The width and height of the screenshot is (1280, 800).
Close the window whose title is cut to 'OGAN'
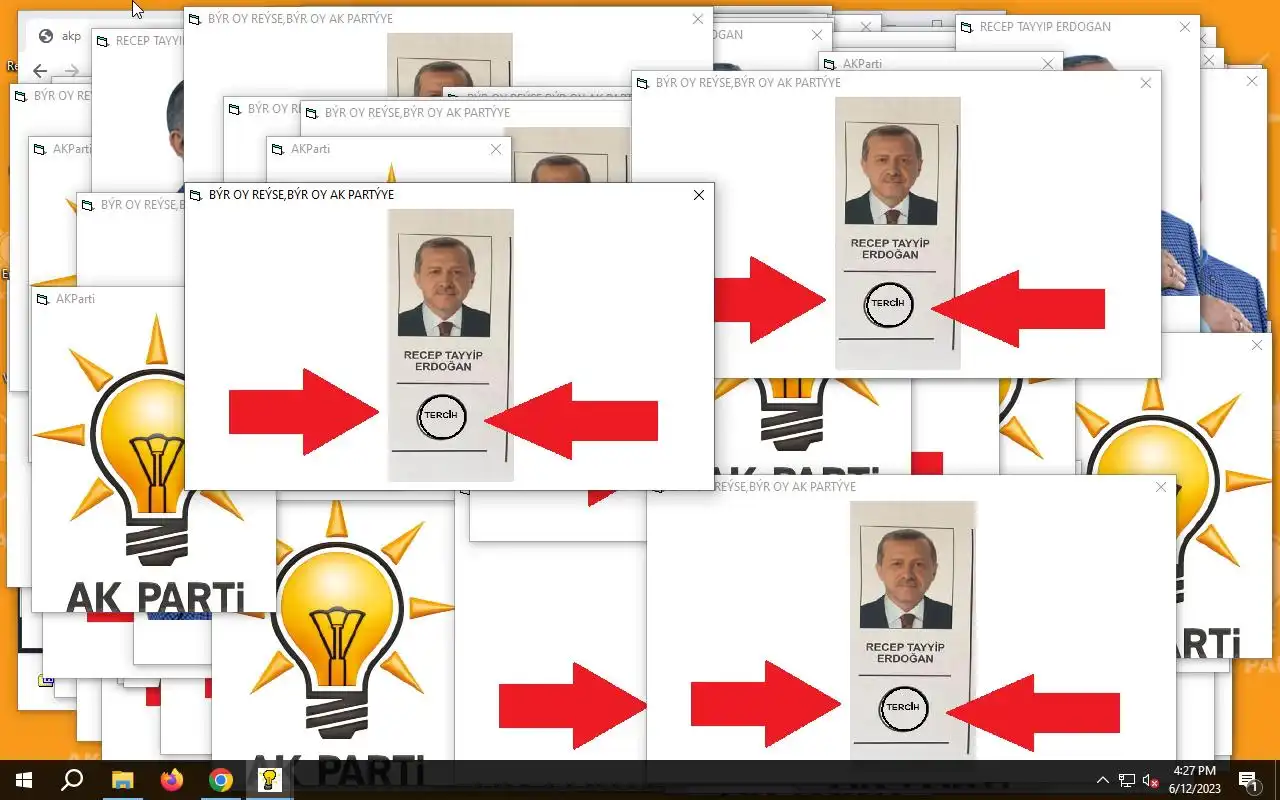[x=817, y=35]
